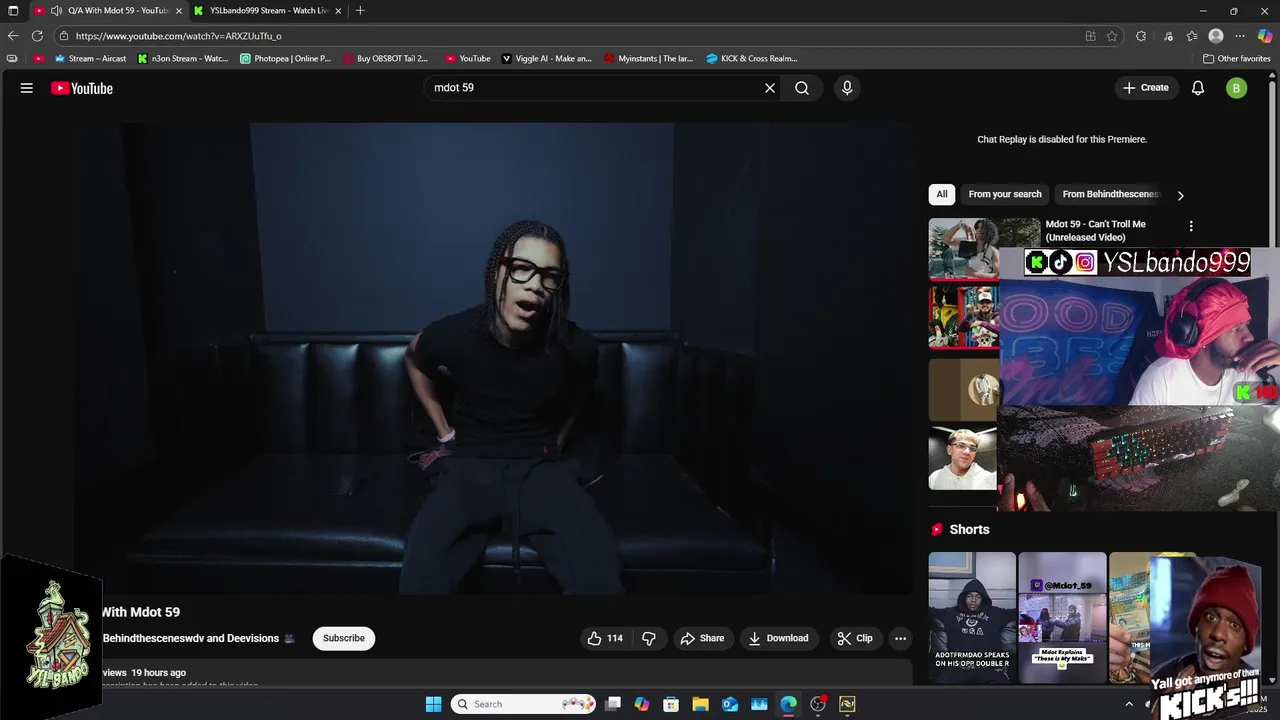Open Copilot in Edge toolbar
This screenshot has height=720, width=1280.
coord(1265,36)
